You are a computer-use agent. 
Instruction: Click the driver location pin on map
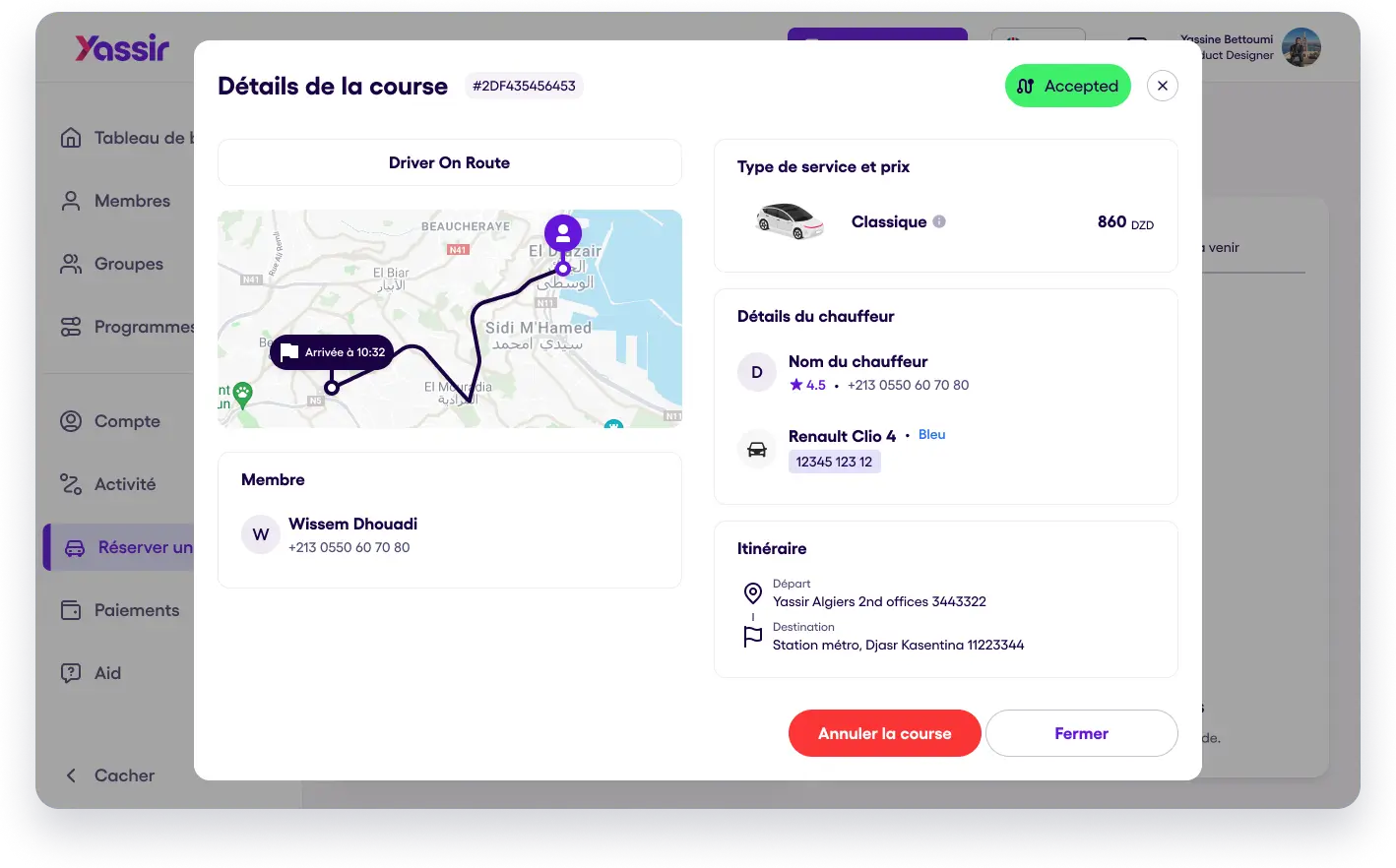tap(563, 234)
